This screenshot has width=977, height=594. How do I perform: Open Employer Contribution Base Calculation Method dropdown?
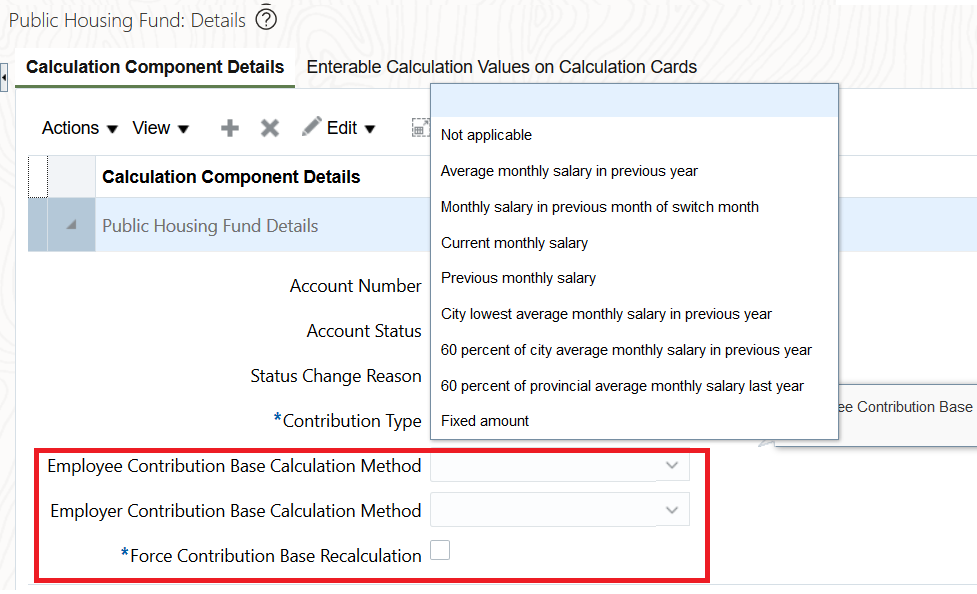[672, 511]
